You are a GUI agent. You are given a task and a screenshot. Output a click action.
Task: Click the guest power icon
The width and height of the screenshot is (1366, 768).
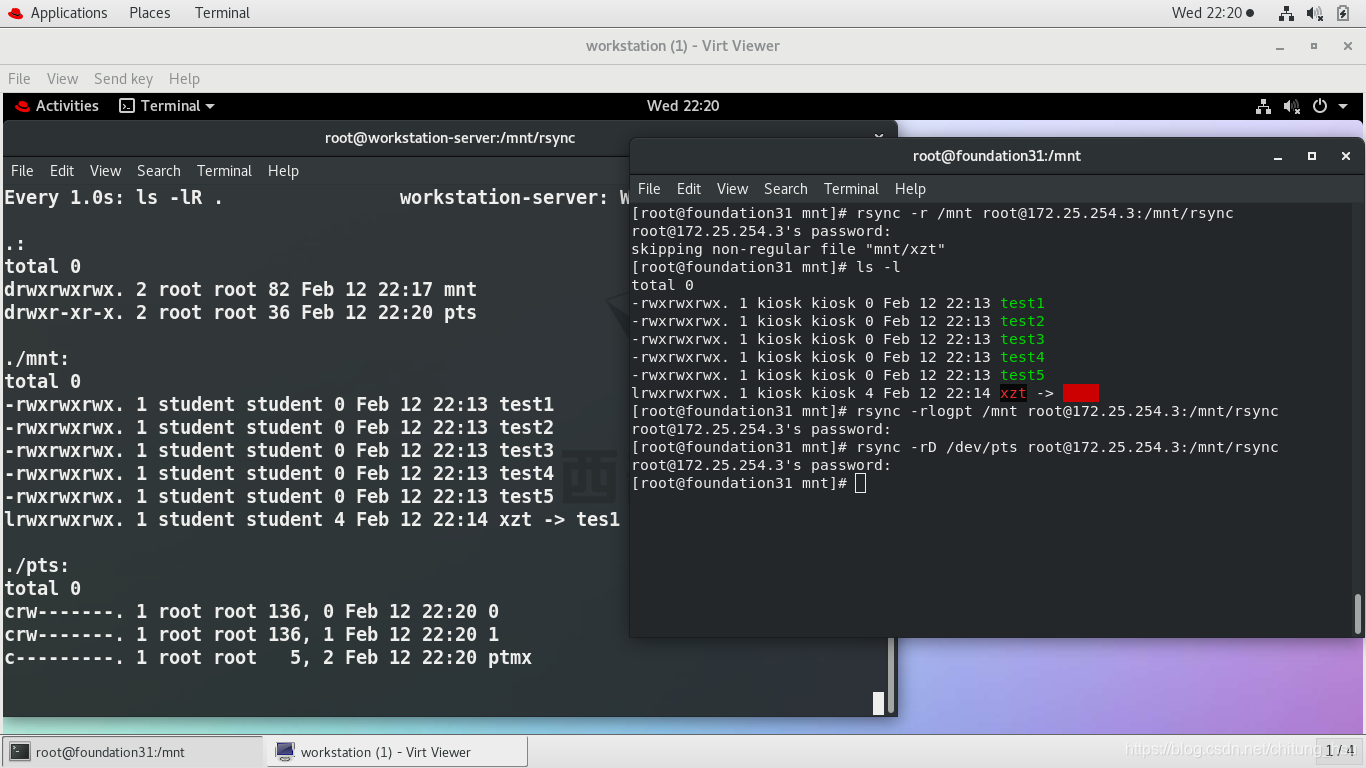coord(1320,106)
